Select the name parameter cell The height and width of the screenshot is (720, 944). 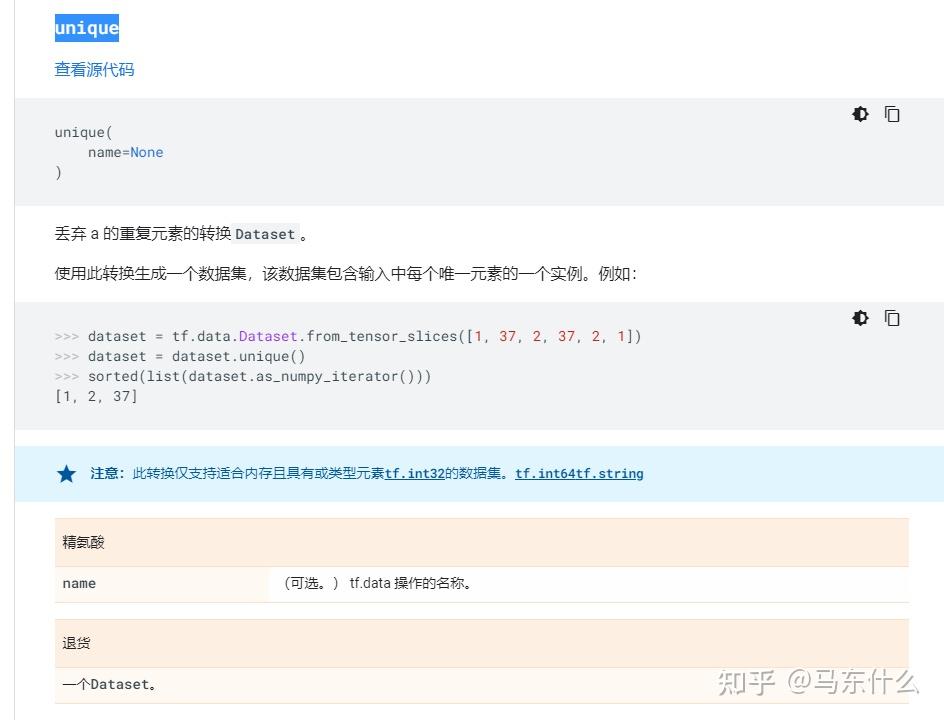[80, 584]
